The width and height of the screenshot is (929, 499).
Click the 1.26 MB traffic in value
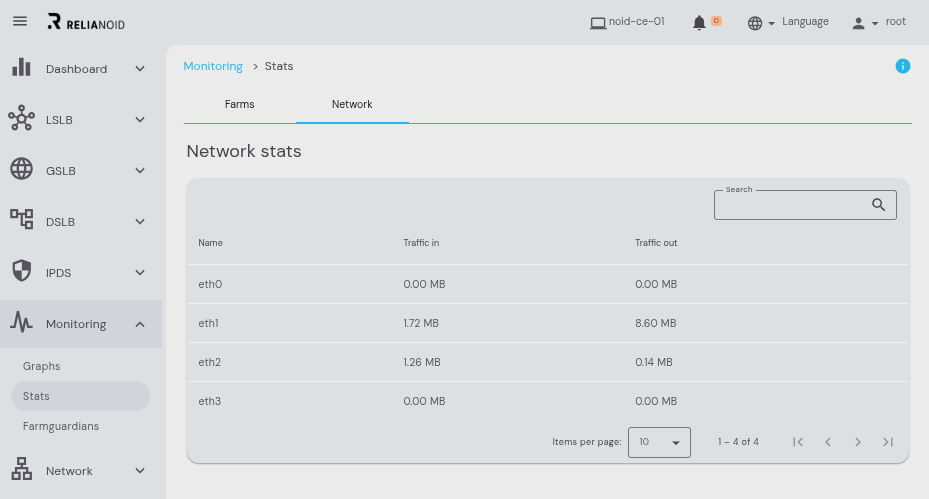[x=422, y=362]
